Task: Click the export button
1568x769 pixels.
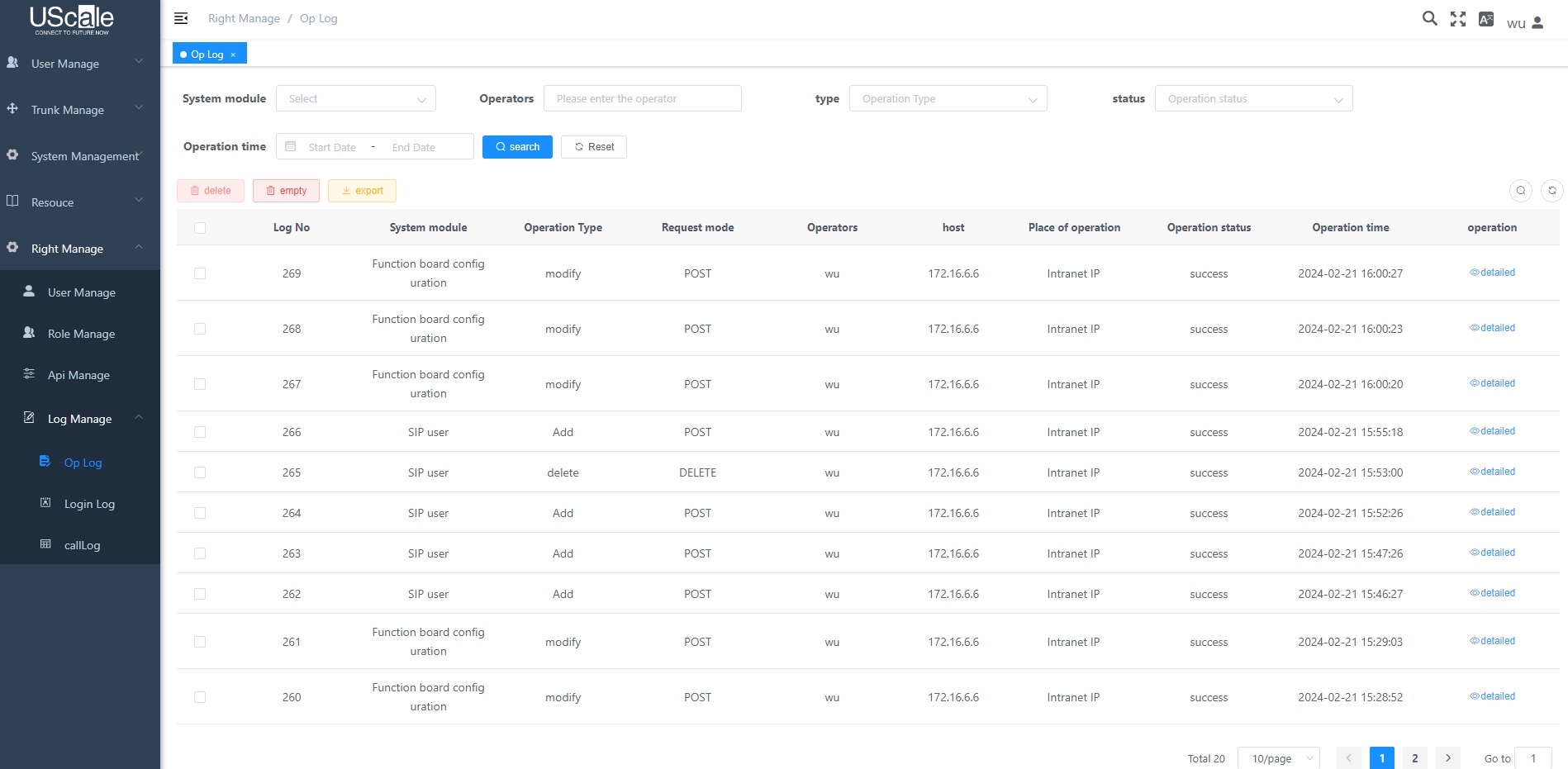Action: [x=362, y=191]
